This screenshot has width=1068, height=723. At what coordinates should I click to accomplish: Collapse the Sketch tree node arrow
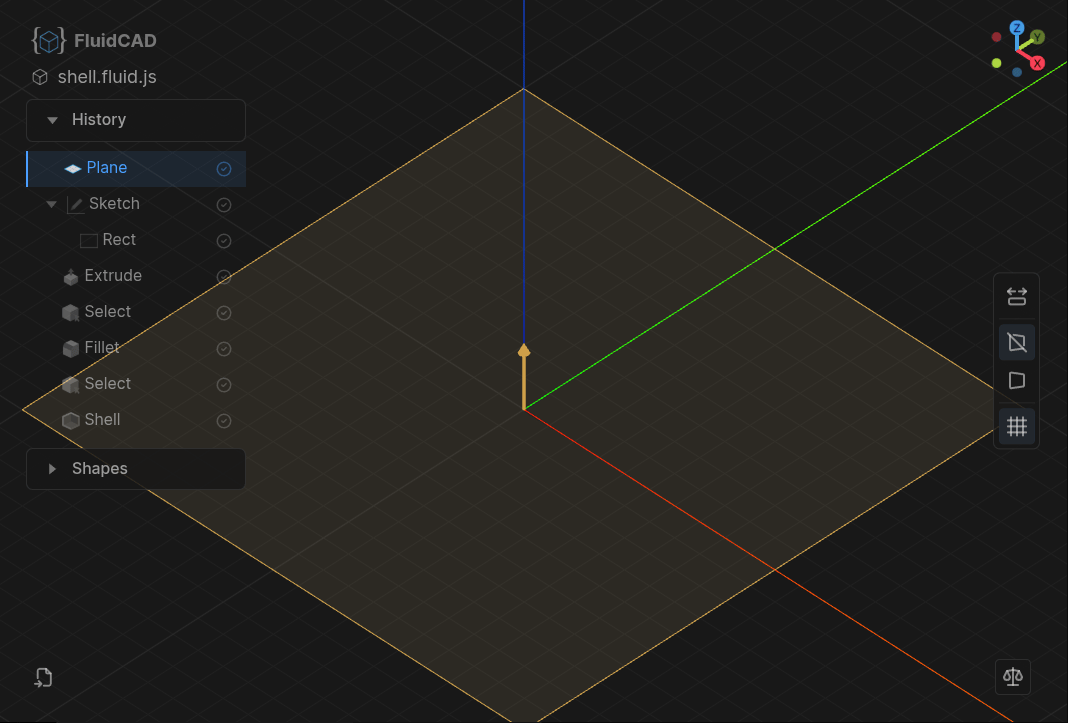51,204
